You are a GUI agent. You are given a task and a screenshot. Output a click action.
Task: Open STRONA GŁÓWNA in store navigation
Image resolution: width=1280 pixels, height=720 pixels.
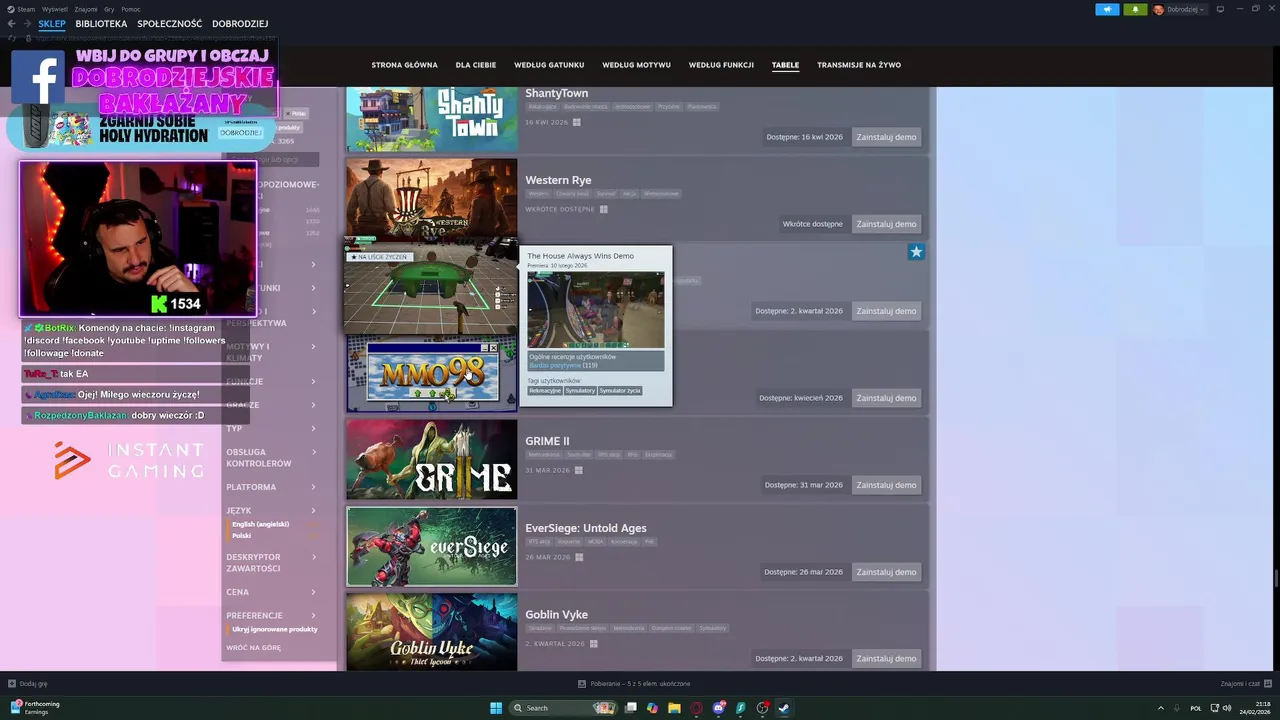[x=404, y=65]
